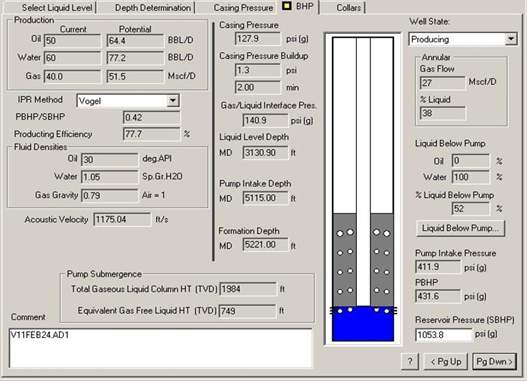Click the Gas Gravity field
Viewport: 527px width, 381px height.
110,196
